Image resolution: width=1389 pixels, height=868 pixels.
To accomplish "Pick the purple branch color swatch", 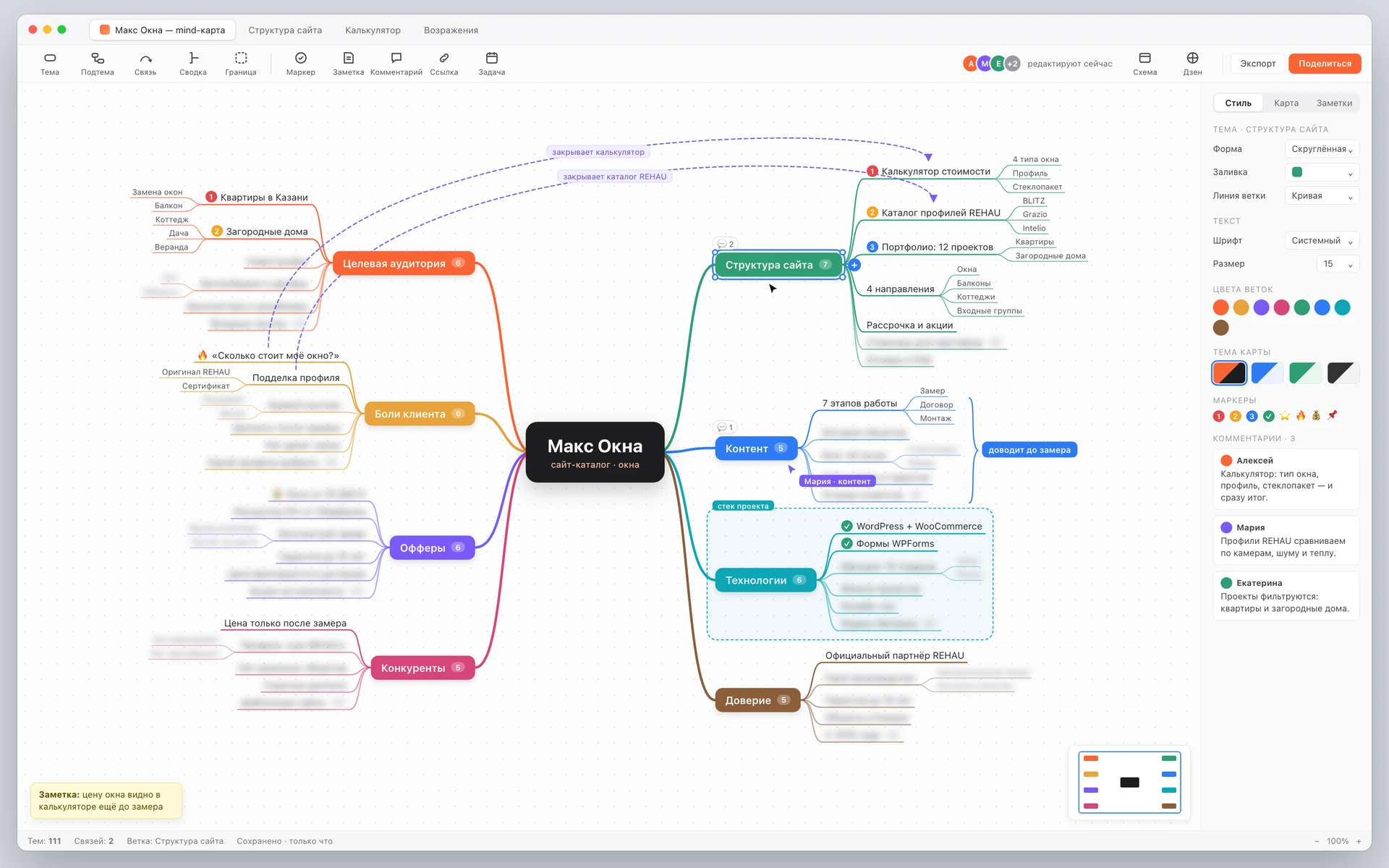I will point(1261,307).
